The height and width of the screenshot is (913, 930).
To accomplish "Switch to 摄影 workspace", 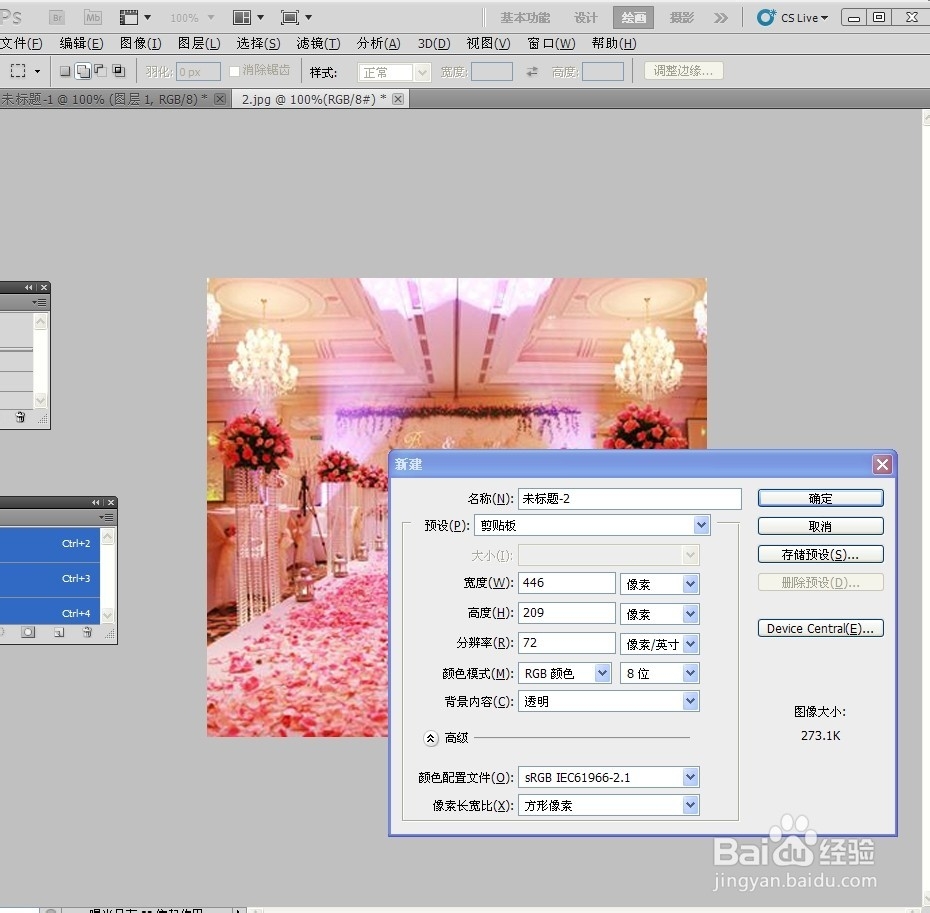I will click(x=681, y=18).
